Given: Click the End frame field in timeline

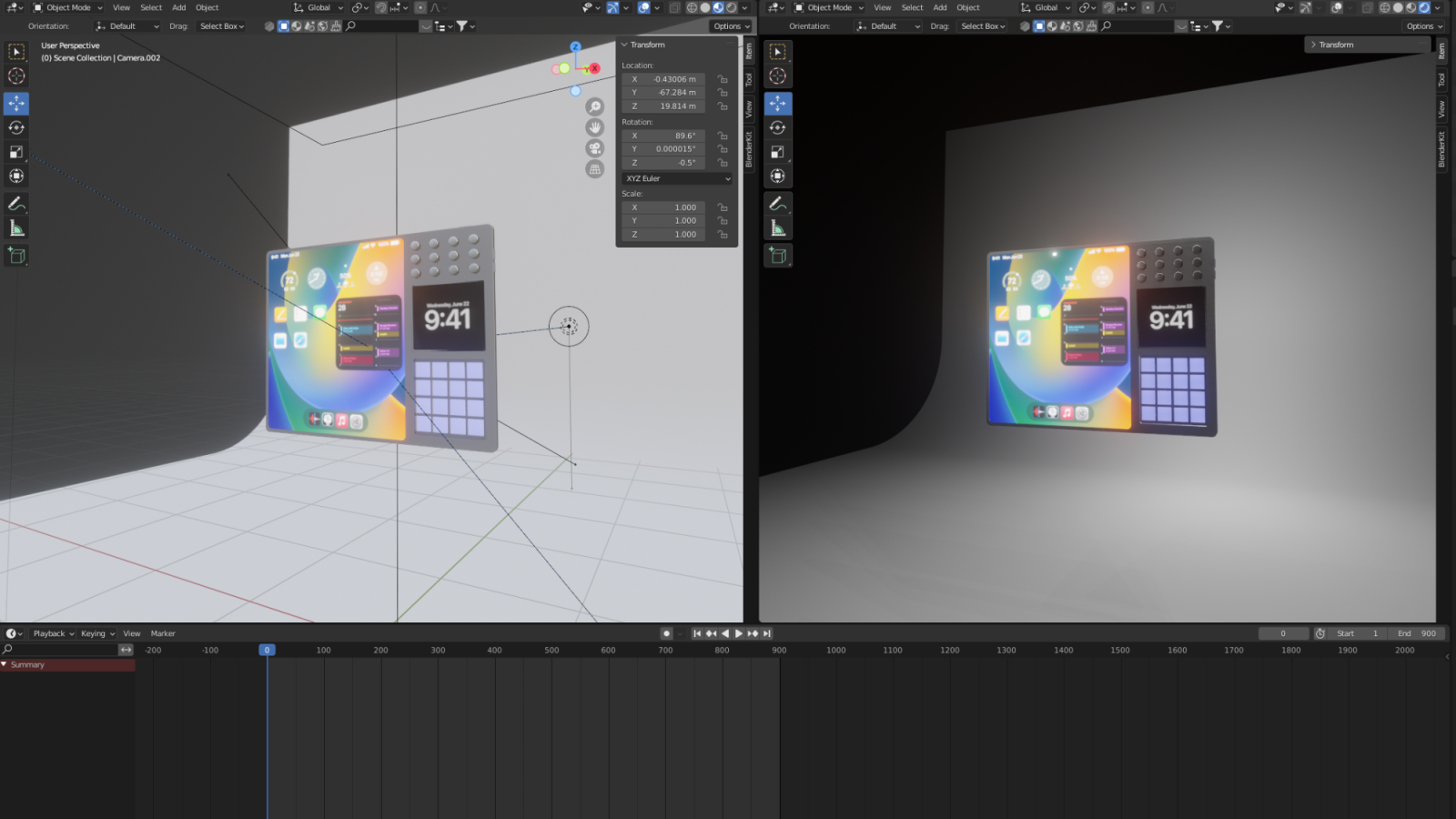Looking at the screenshot, I should [1418, 633].
